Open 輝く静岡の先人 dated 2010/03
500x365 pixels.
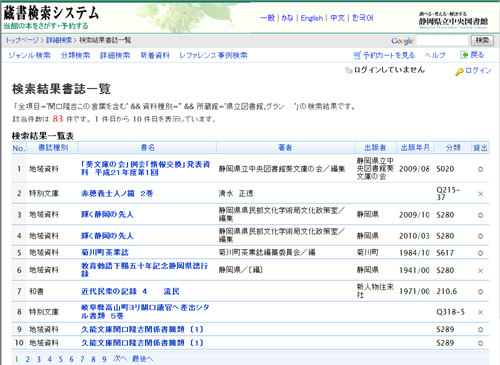tap(107, 236)
